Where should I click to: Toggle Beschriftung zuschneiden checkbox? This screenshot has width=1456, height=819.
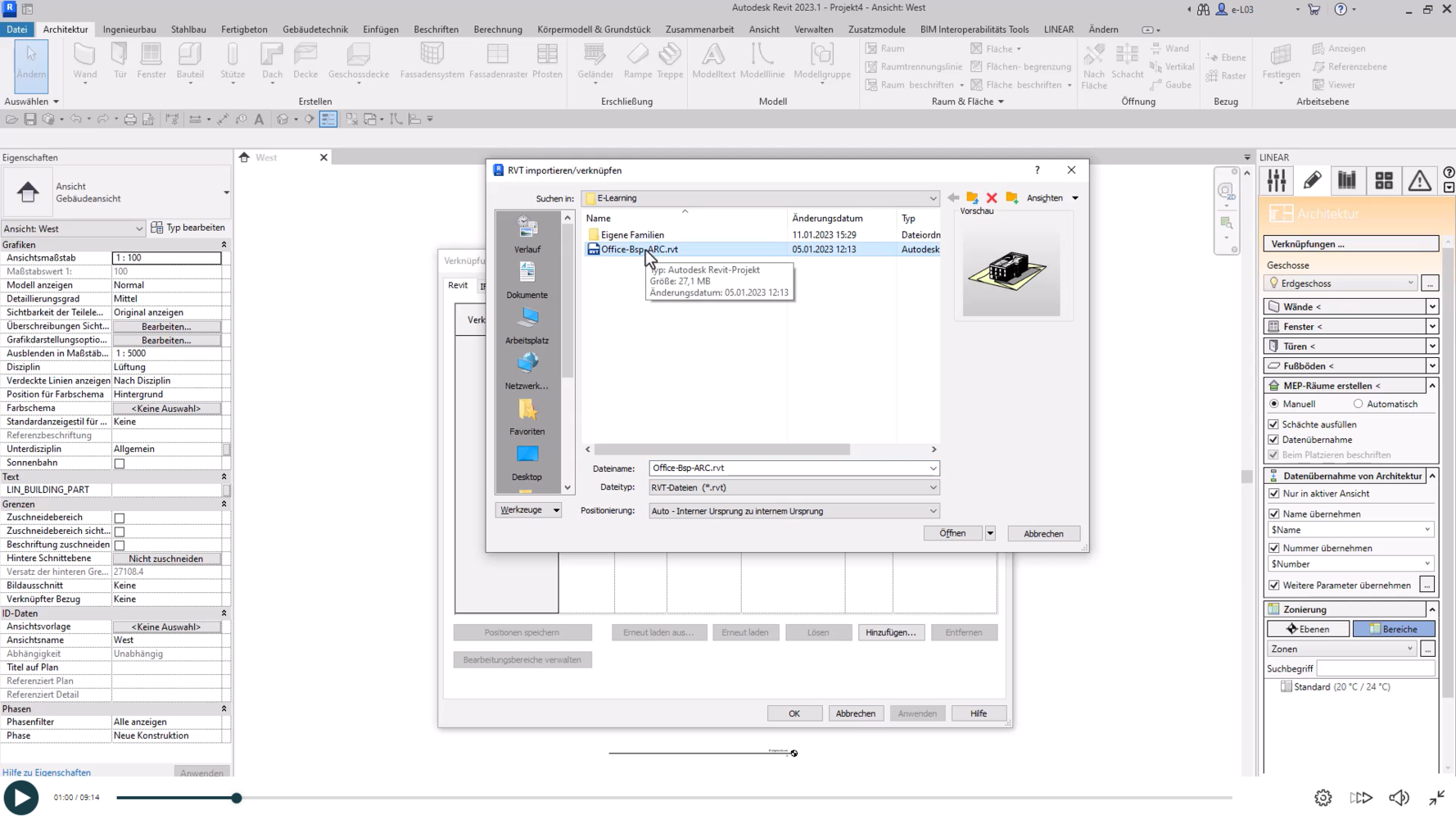point(120,545)
